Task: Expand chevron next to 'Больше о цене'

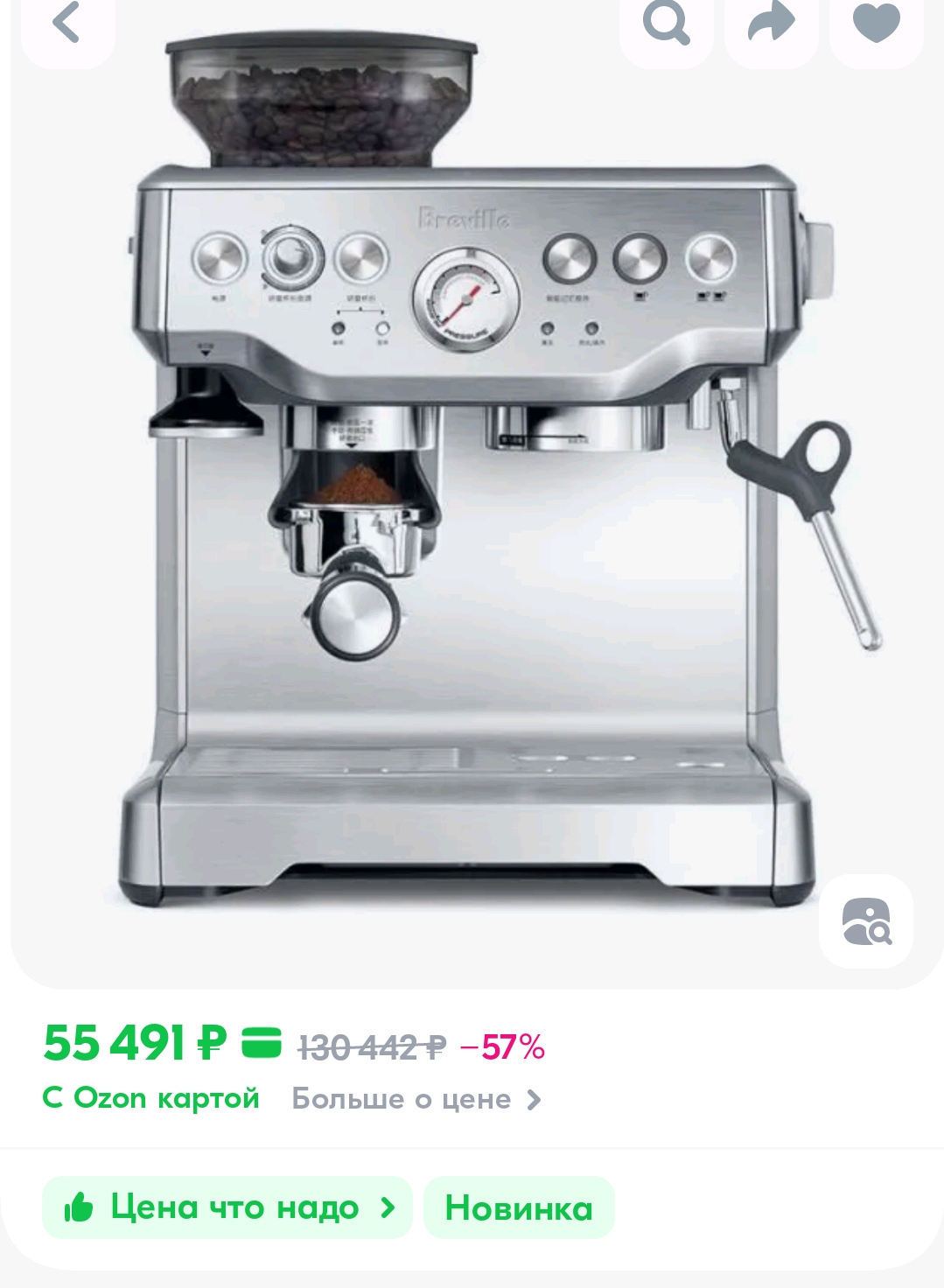Action: click(534, 1100)
